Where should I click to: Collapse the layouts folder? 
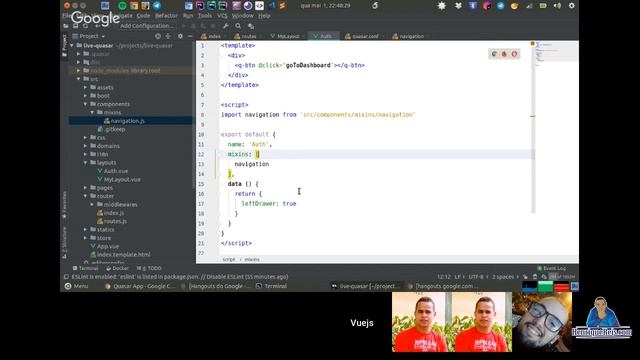(85, 162)
